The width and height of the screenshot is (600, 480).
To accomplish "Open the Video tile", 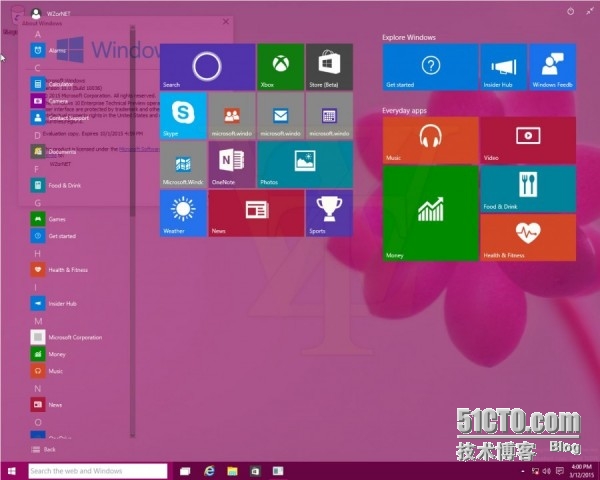I will tap(528, 140).
